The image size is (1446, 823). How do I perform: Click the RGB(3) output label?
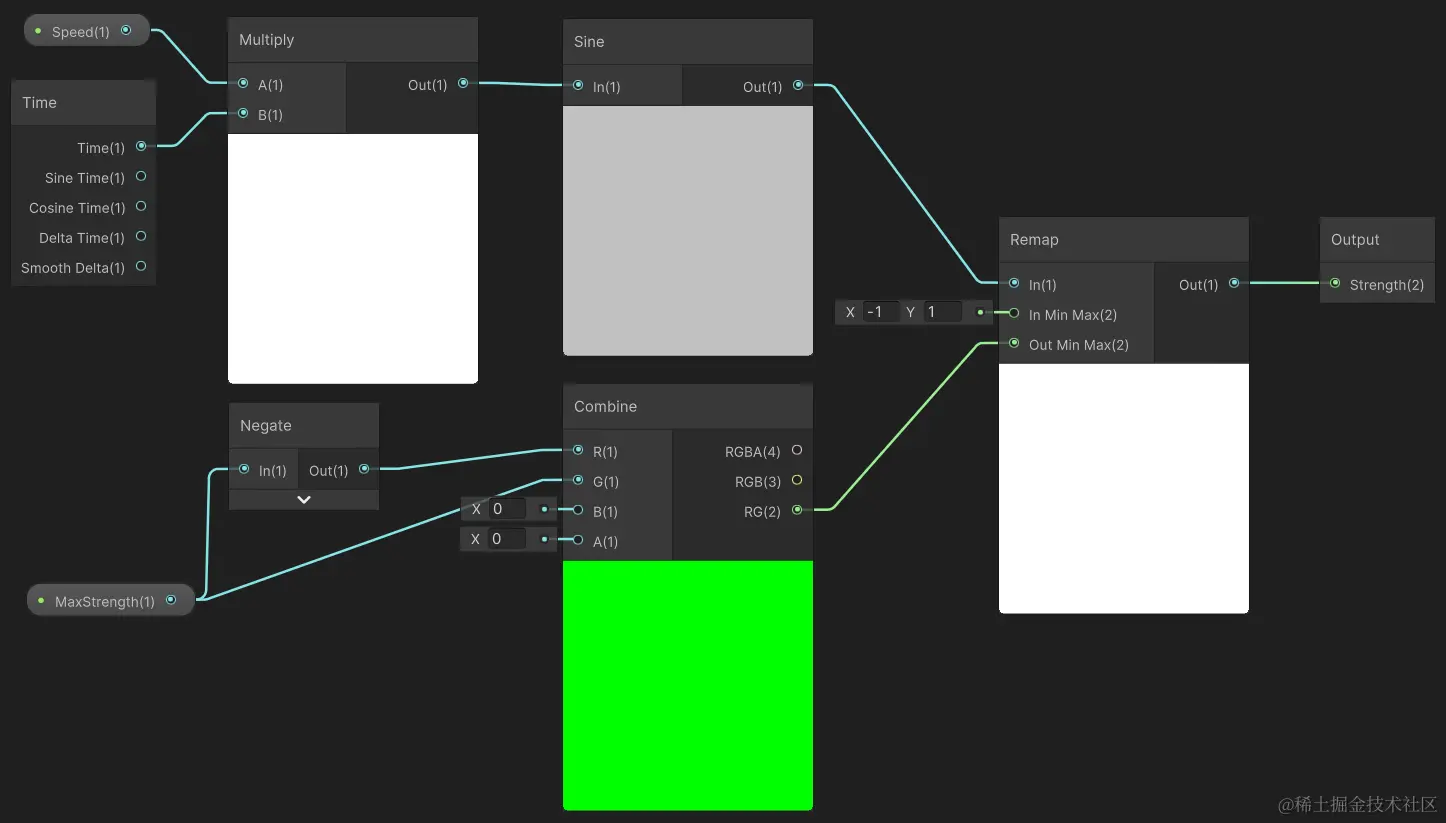pyautogui.click(x=758, y=482)
